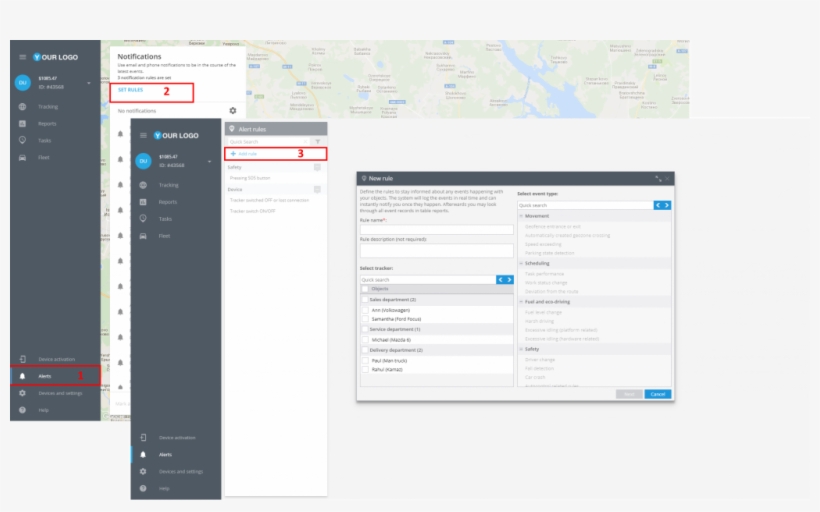Screen dimensions: 820x512
Task: Click the filter icon in Alert rules search
Action: pos(317,142)
